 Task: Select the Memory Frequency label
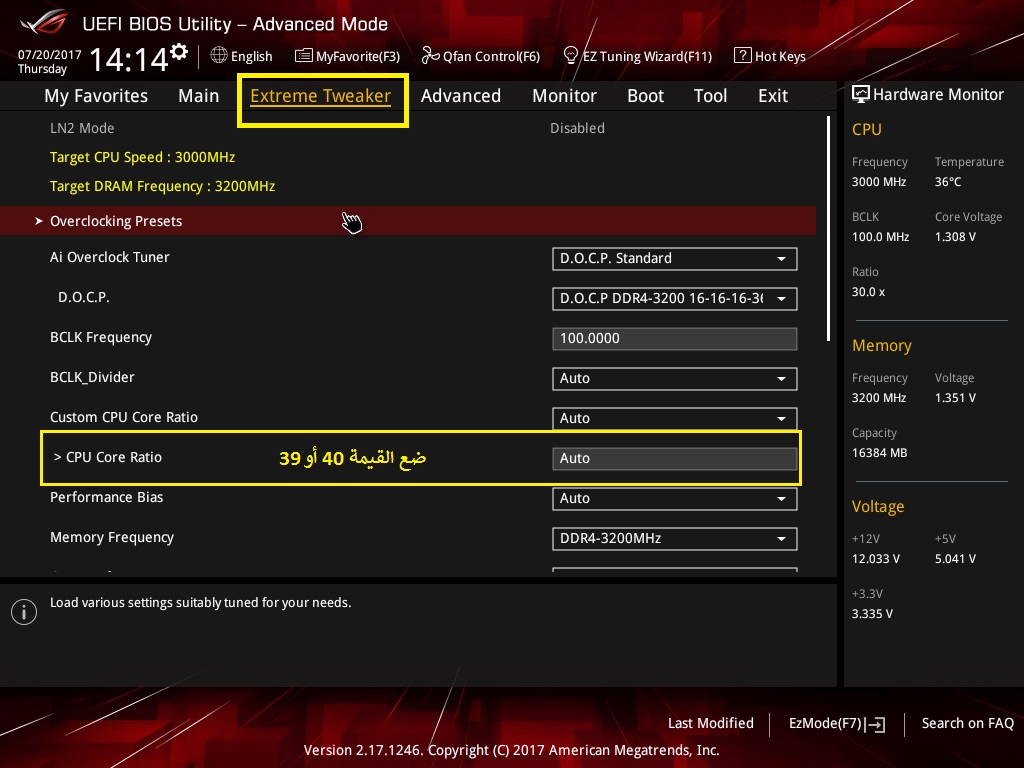click(x=112, y=537)
